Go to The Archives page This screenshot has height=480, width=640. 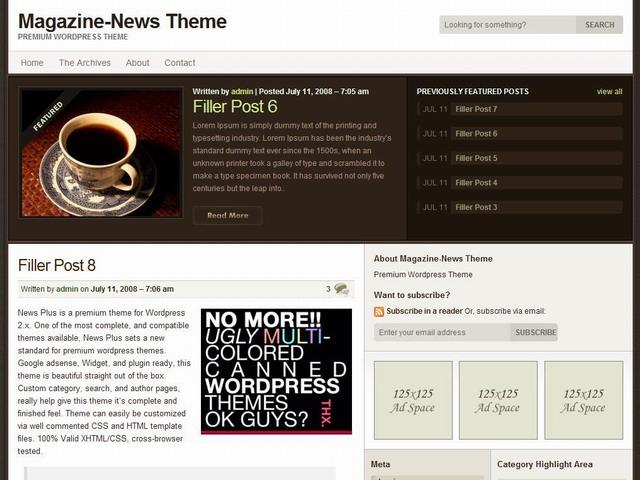pyautogui.click(x=85, y=63)
